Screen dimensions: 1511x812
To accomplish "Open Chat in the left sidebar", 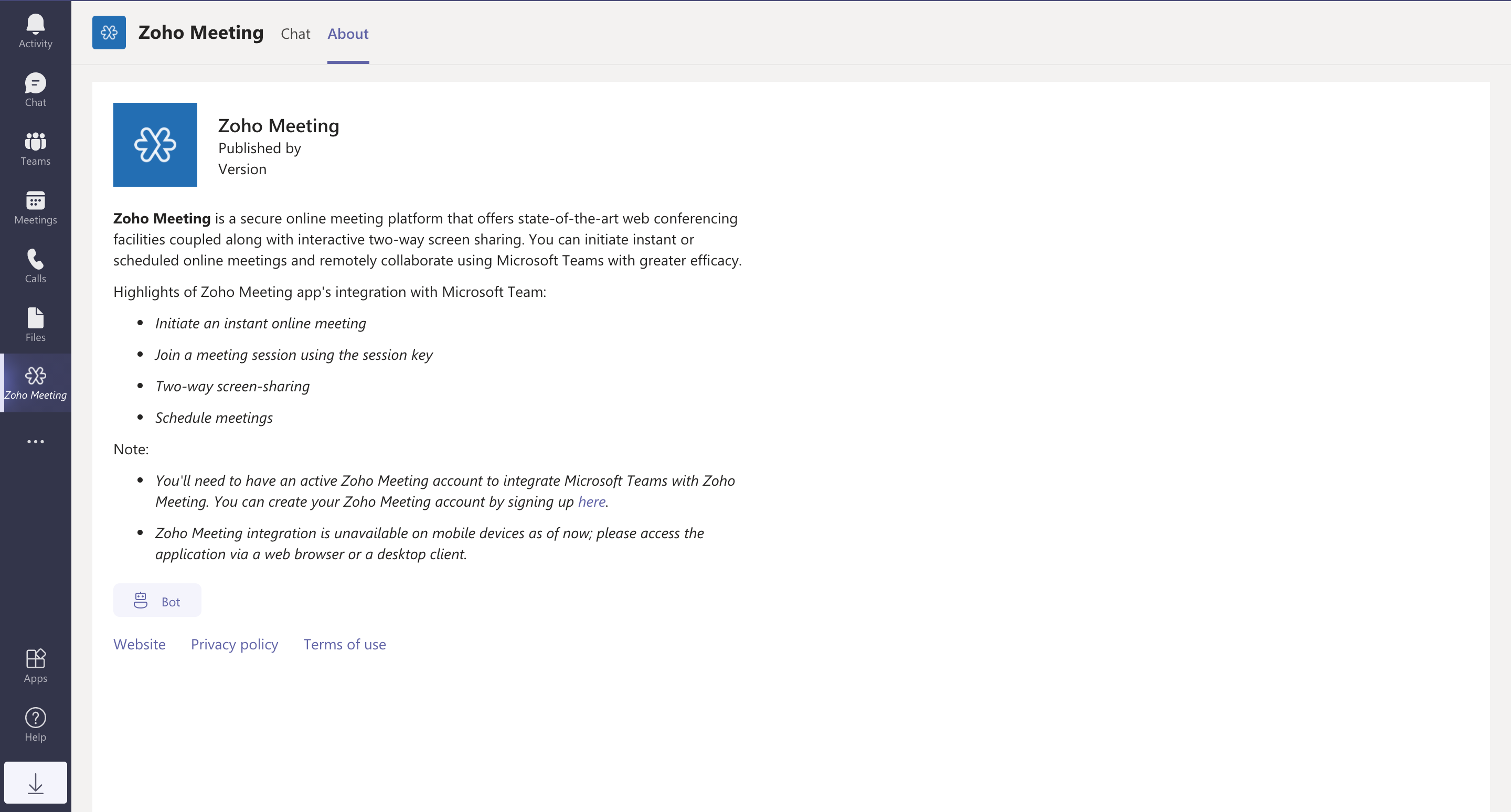I will coord(35,90).
